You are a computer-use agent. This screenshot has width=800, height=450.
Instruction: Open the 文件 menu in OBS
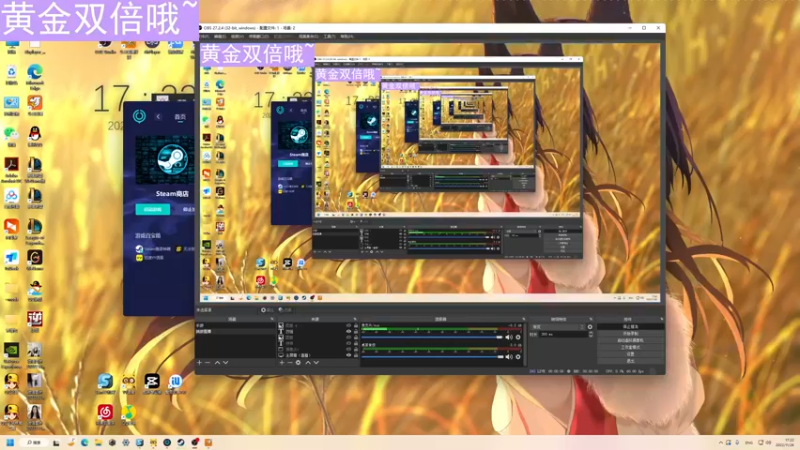point(205,36)
